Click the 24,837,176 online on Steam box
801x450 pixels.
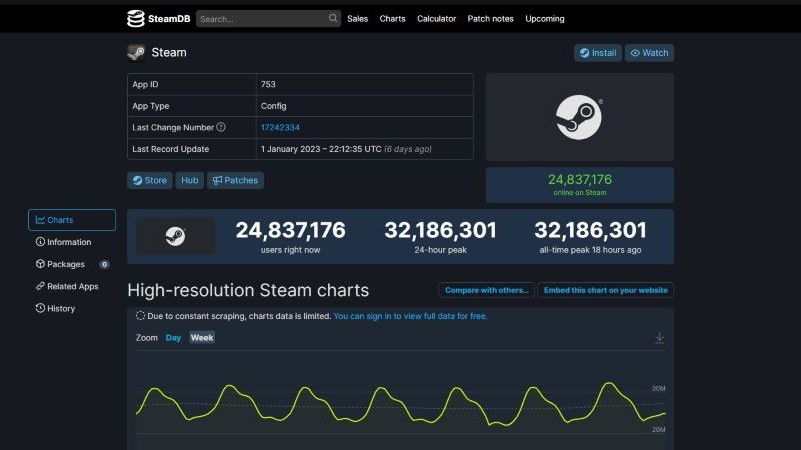(579, 185)
